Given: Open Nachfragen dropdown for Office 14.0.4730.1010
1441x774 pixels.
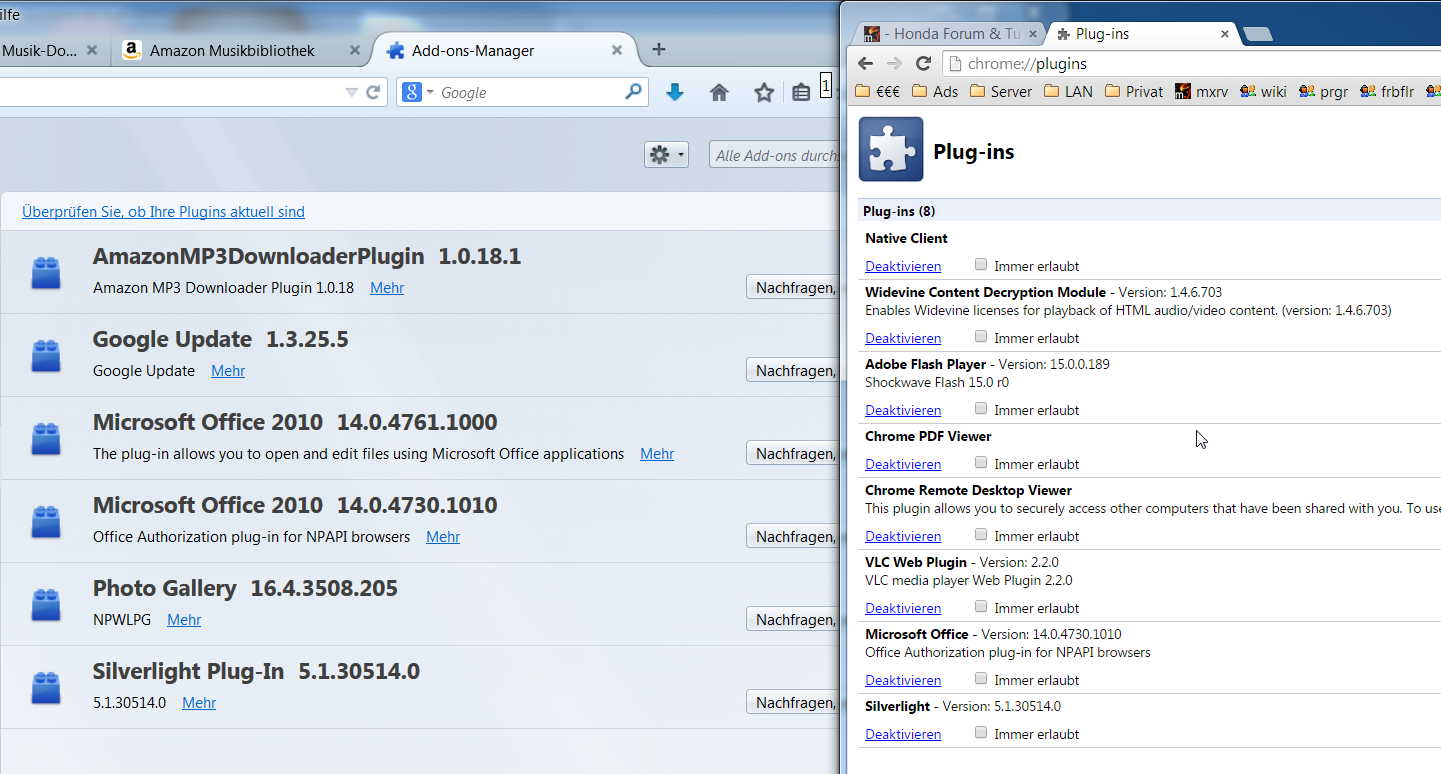Looking at the screenshot, I should click(793, 536).
